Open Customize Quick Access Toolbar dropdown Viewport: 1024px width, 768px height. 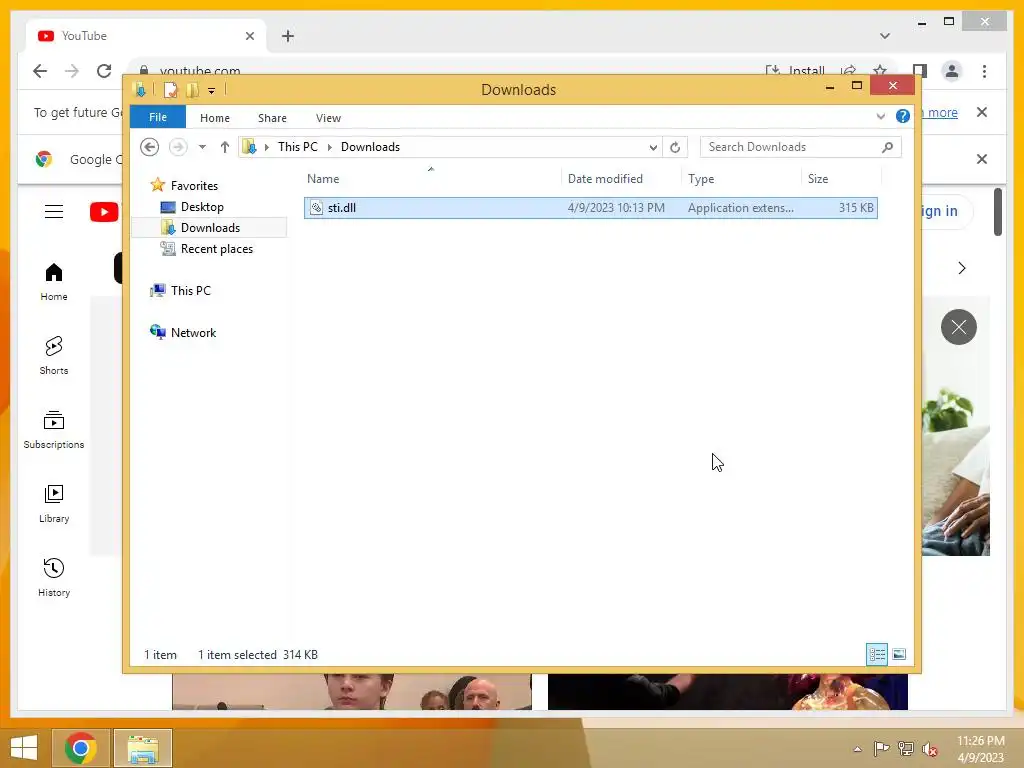coord(212,91)
